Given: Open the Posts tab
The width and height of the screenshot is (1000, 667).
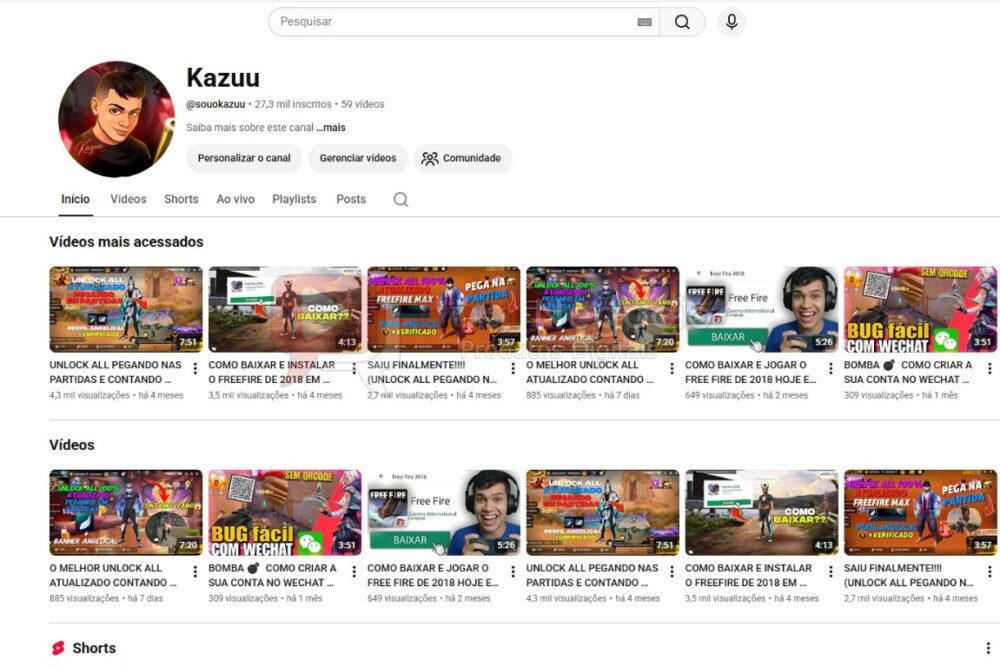Looking at the screenshot, I should pyautogui.click(x=351, y=199).
